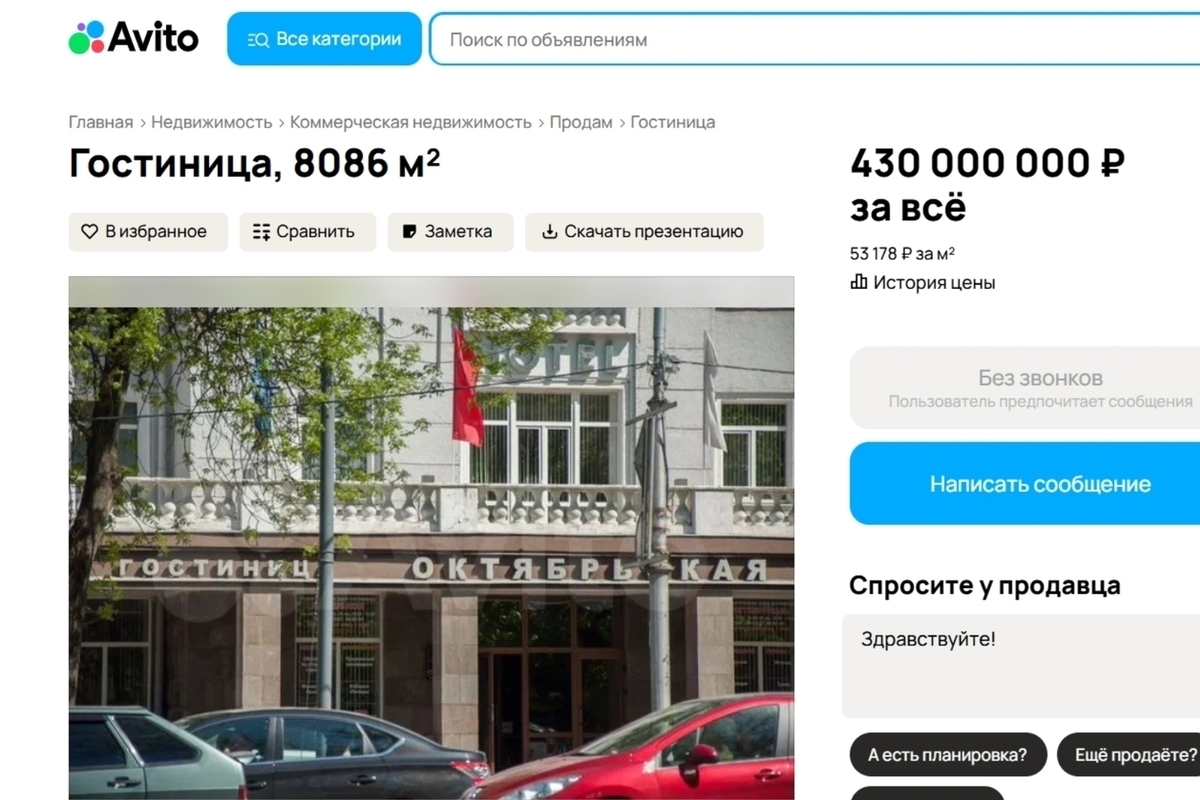
Task: Click the heart icon for В избранное
Action: 89,232
